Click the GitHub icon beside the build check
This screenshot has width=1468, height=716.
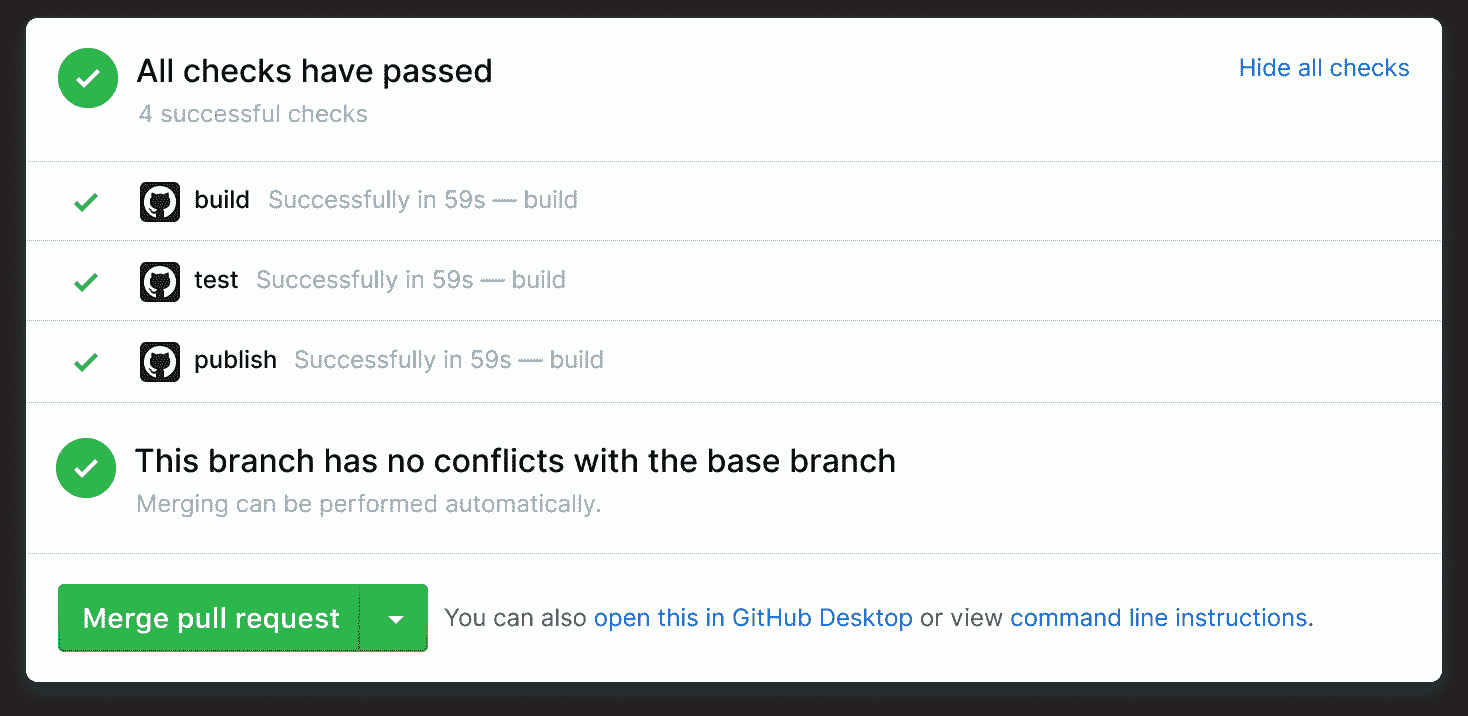160,201
